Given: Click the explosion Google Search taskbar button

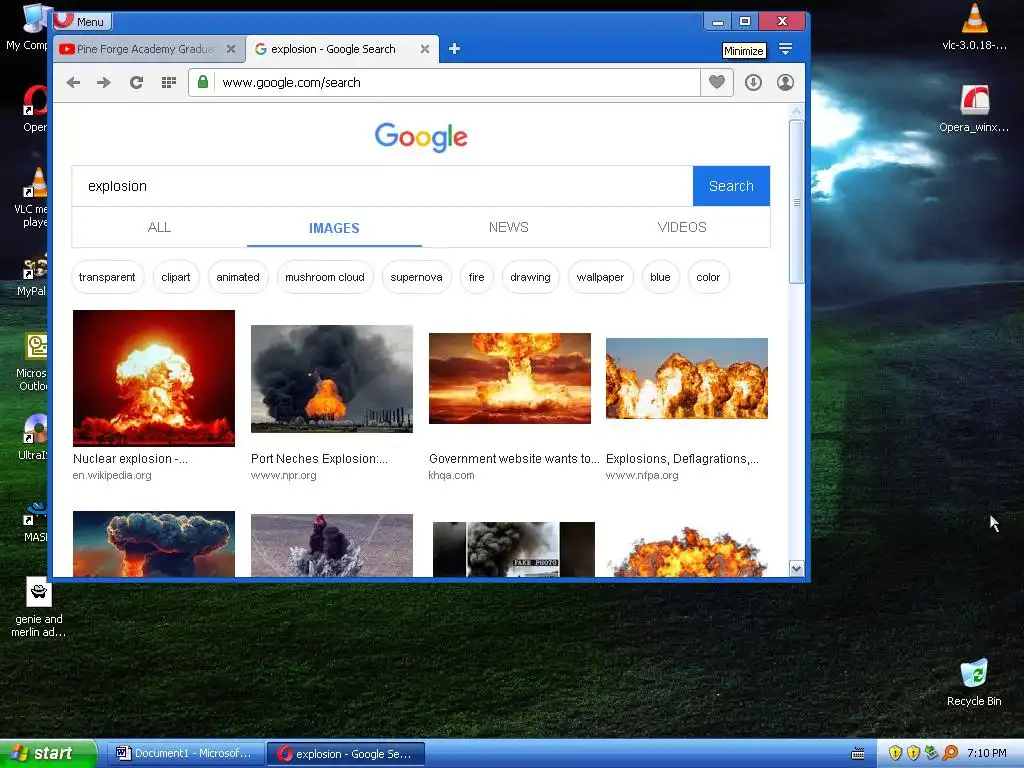Looking at the screenshot, I should [x=346, y=754].
